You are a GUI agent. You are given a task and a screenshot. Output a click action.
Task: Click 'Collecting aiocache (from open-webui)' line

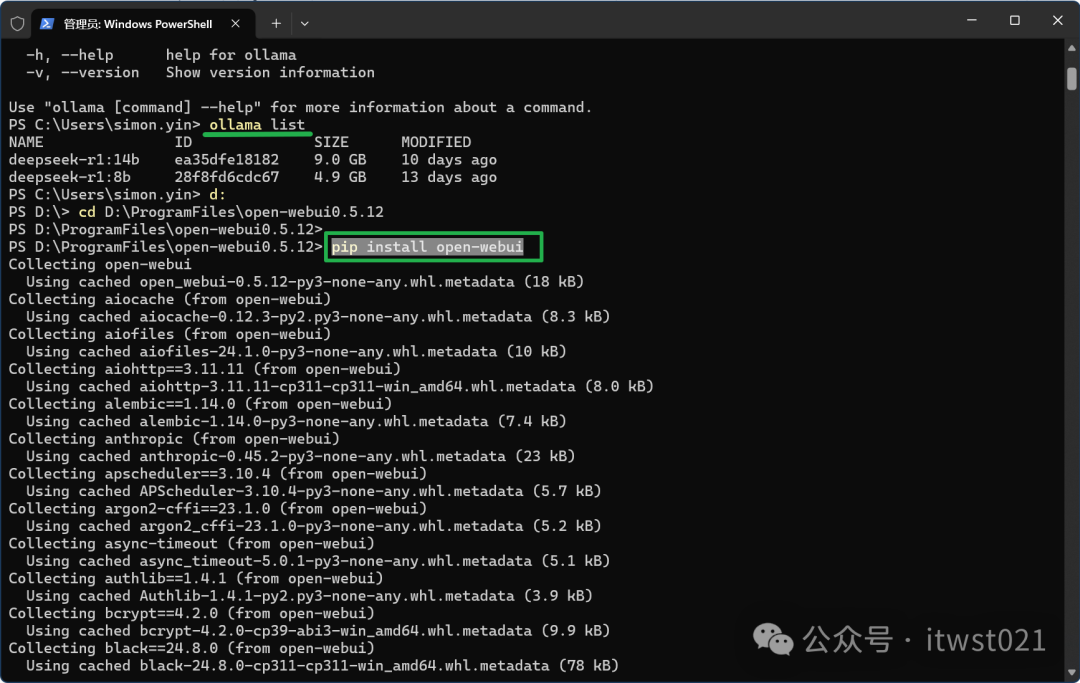coord(169,300)
